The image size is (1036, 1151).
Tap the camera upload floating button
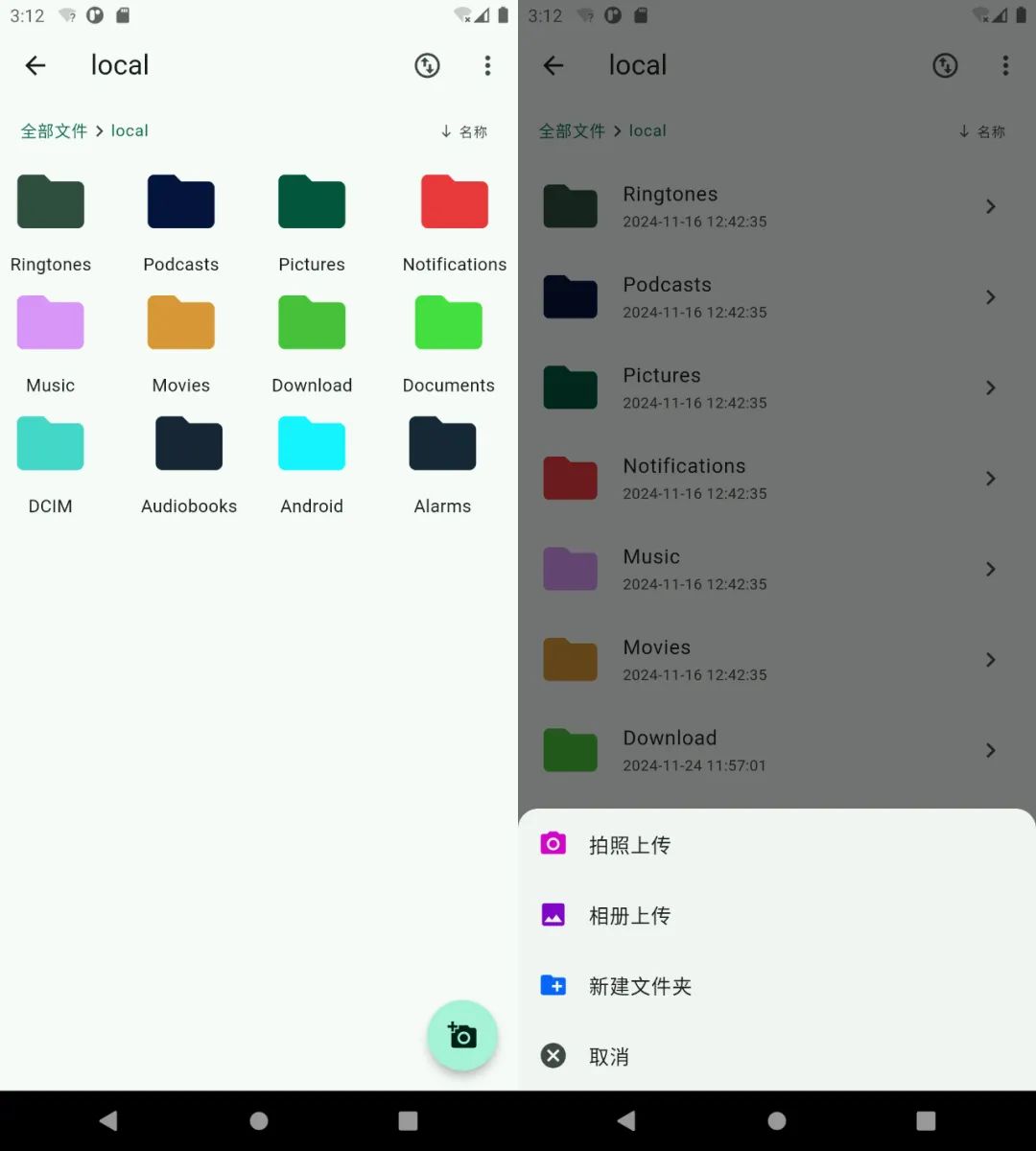tap(461, 1036)
